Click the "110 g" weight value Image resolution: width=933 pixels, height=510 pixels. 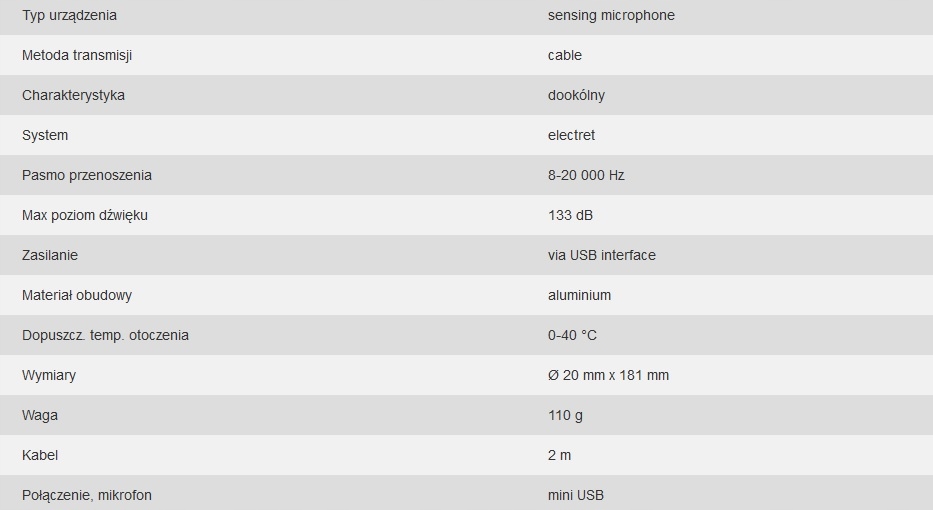[565, 415]
